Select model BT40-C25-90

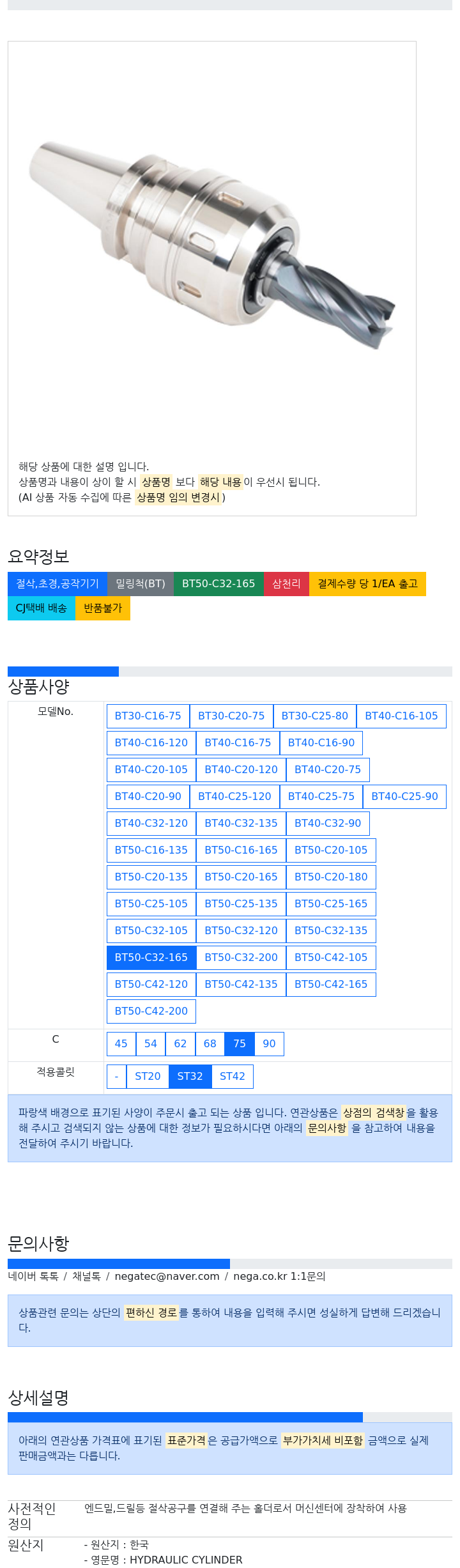(404, 796)
